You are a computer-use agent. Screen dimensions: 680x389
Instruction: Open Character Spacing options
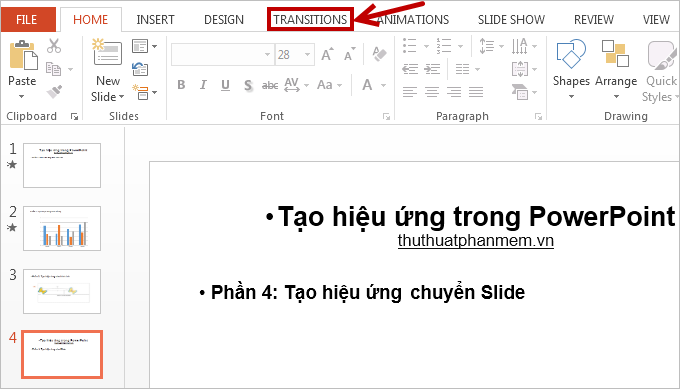(x=296, y=85)
